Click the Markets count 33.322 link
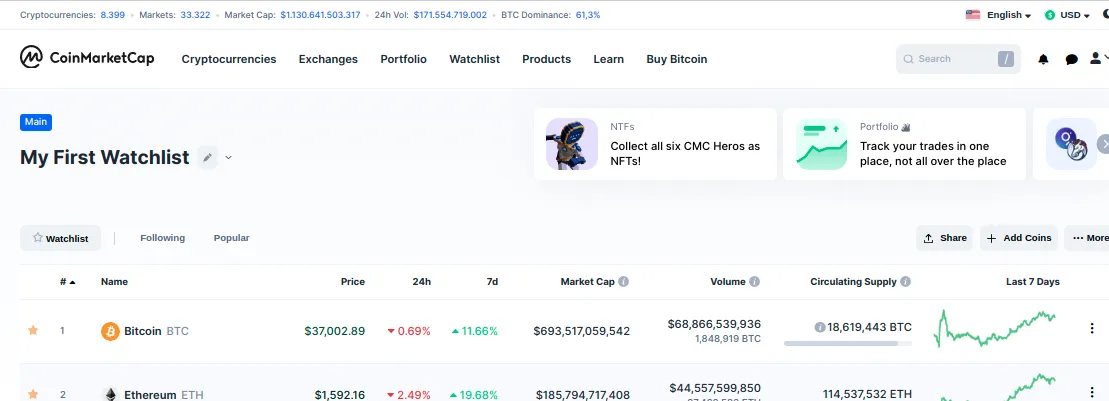Screen dimensions: 1109x401 [x=195, y=14]
